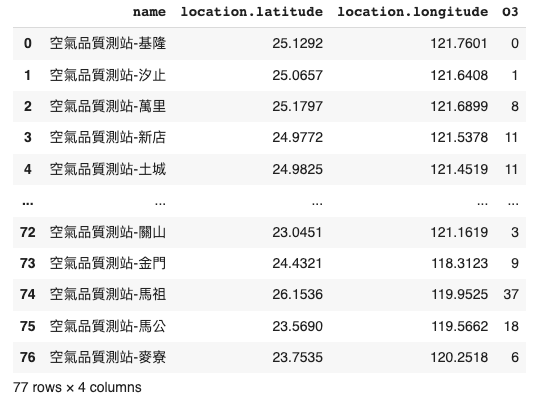Click station name 空氣品質測站-汐止
The width and height of the screenshot is (534, 396).
[108, 75]
